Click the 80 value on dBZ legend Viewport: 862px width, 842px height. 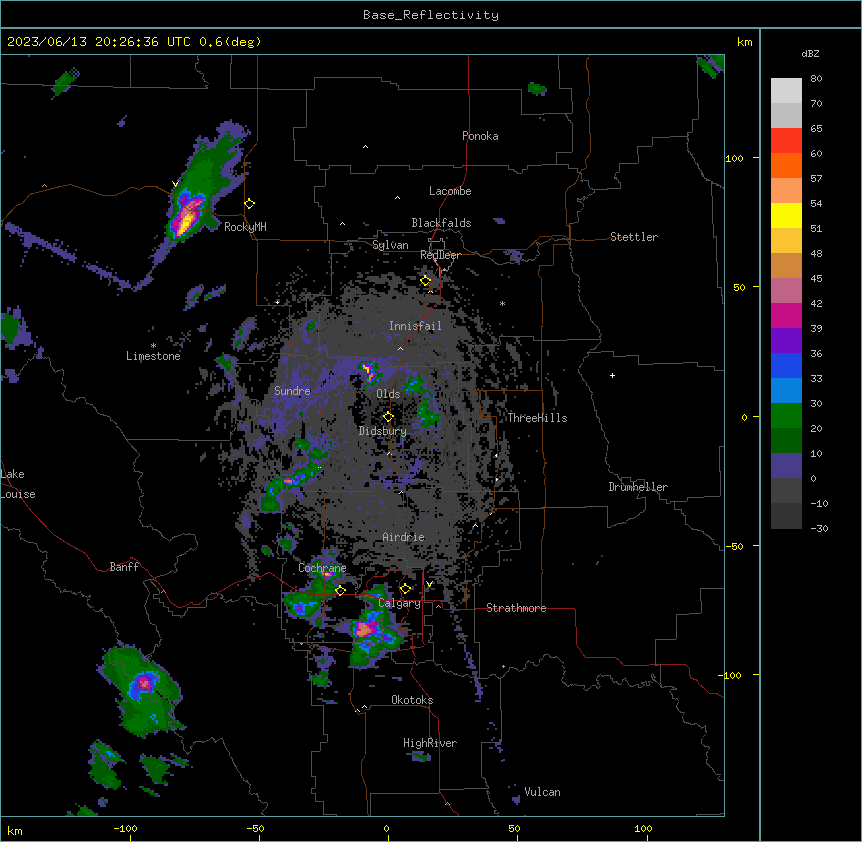(816, 79)
